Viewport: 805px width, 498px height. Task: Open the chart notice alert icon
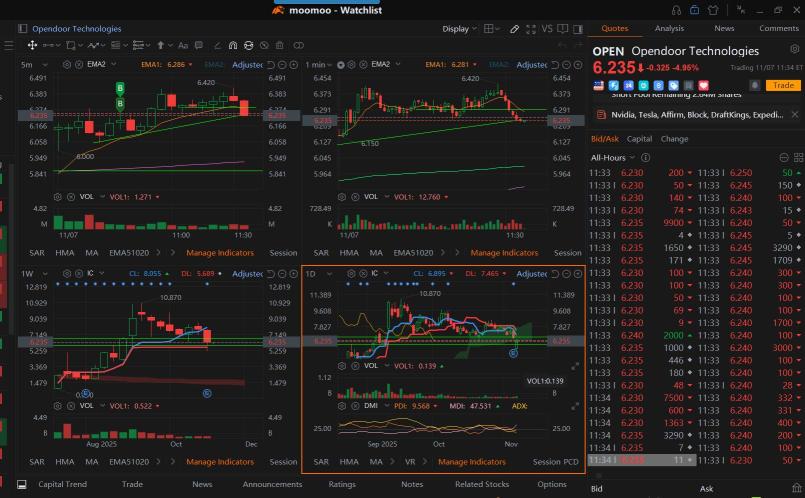click(x=563, y=29)
